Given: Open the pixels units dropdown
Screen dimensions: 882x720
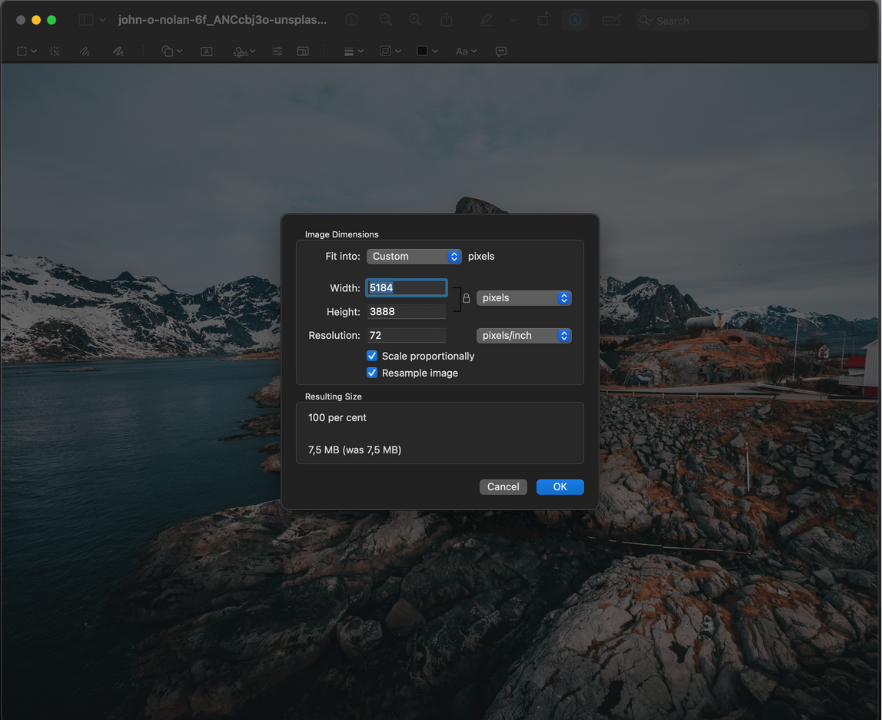Looking at the screenshot, I should 524,298.
